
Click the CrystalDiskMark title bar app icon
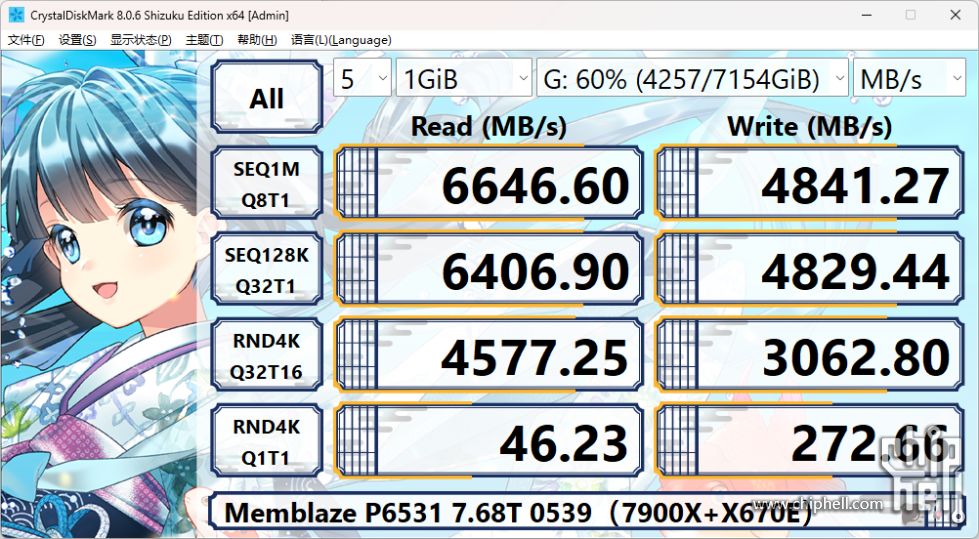(x=16, y=14)
